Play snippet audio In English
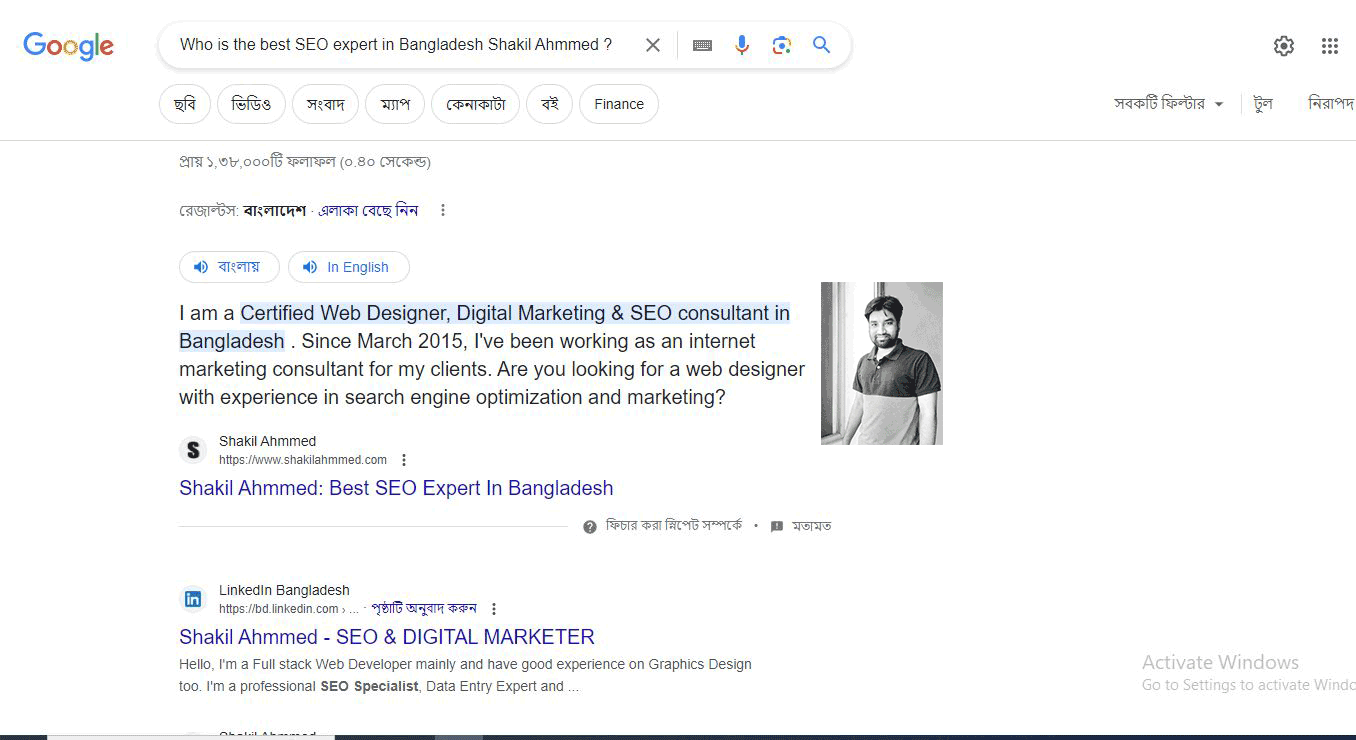 348,267
